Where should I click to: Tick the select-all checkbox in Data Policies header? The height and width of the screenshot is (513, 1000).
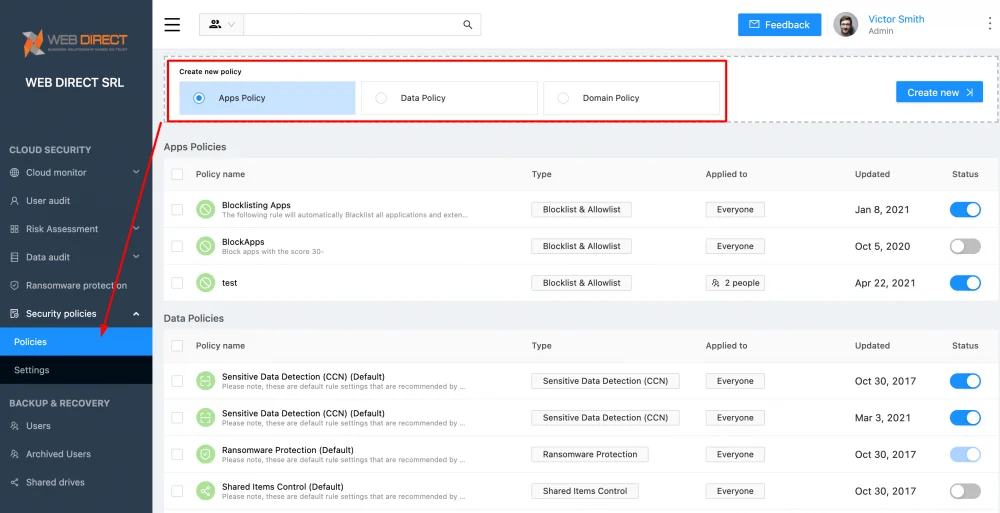[177, 346]
